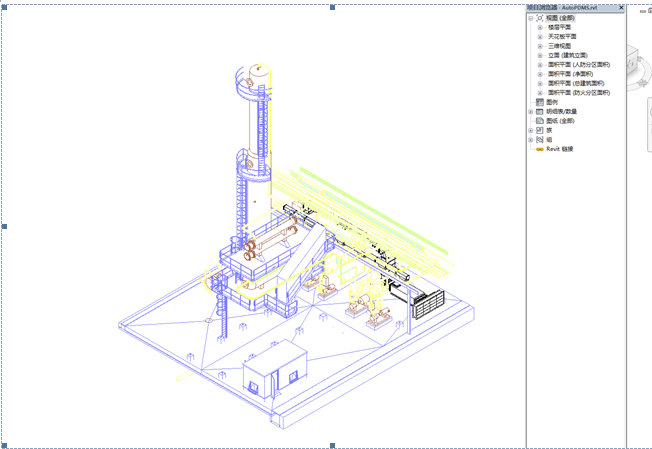Screen dimensions: 652x449
Task: Expand the 三维视图 3D views node
Action: pyautogui.click(x=540, y=46)
